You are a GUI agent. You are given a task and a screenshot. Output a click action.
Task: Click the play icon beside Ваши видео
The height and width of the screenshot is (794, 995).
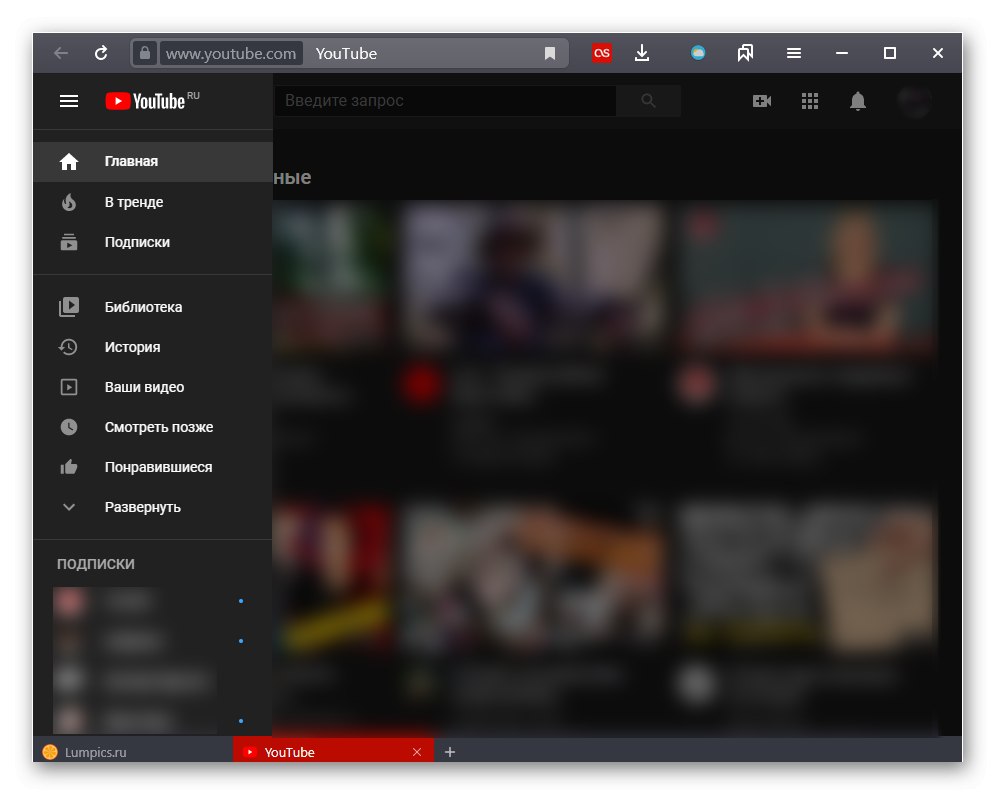tap(69, 387)
